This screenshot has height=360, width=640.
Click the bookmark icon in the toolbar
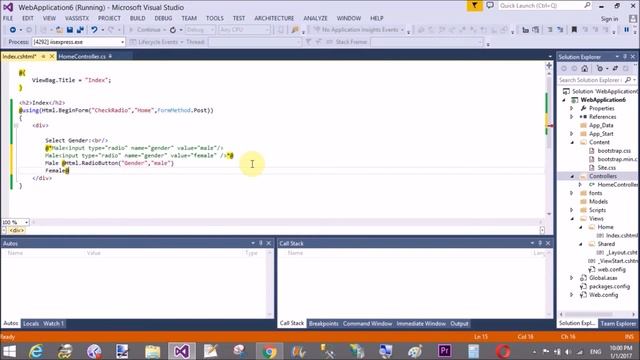574,29
